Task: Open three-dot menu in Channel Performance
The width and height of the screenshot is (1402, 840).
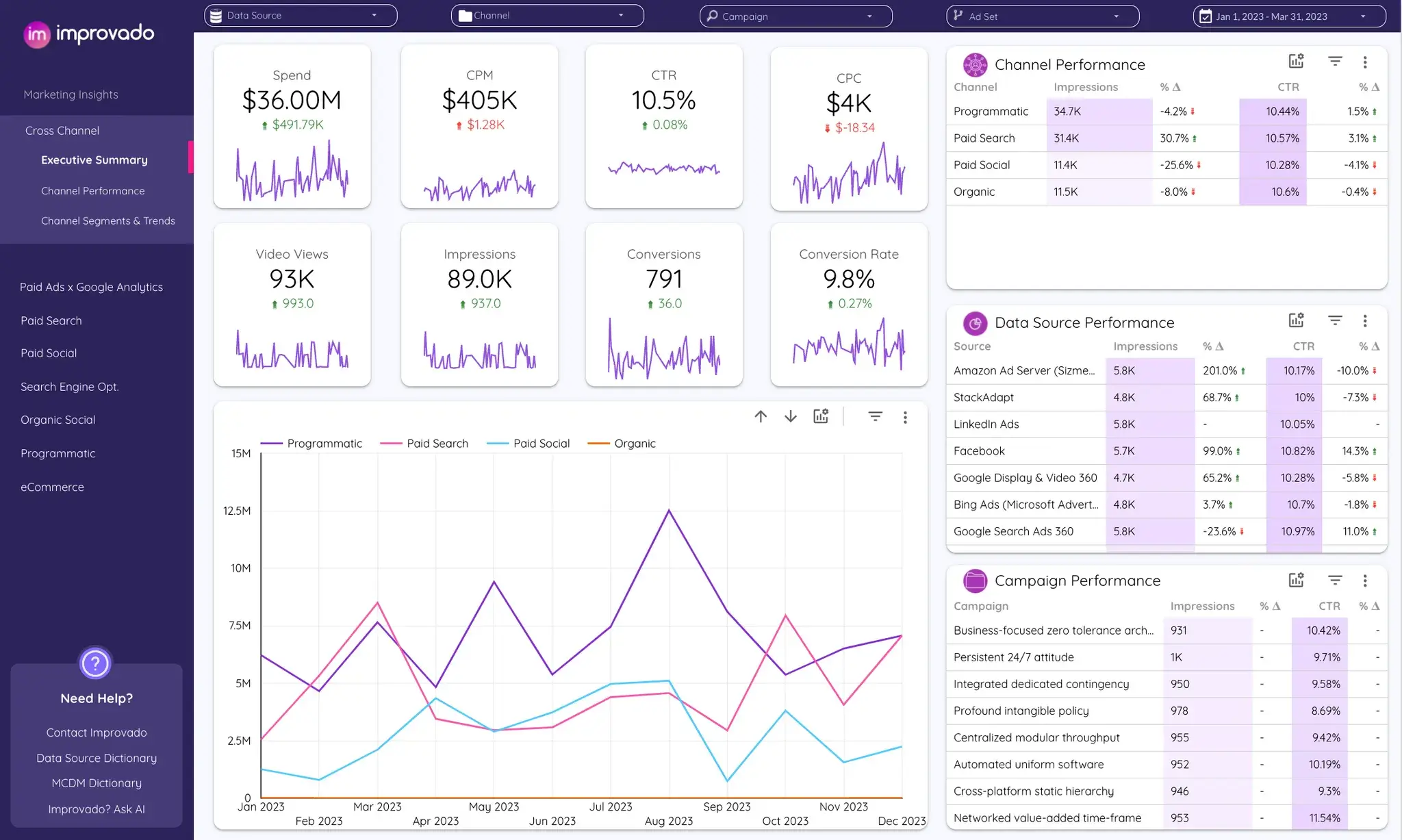Action: tap(1365, 62)
